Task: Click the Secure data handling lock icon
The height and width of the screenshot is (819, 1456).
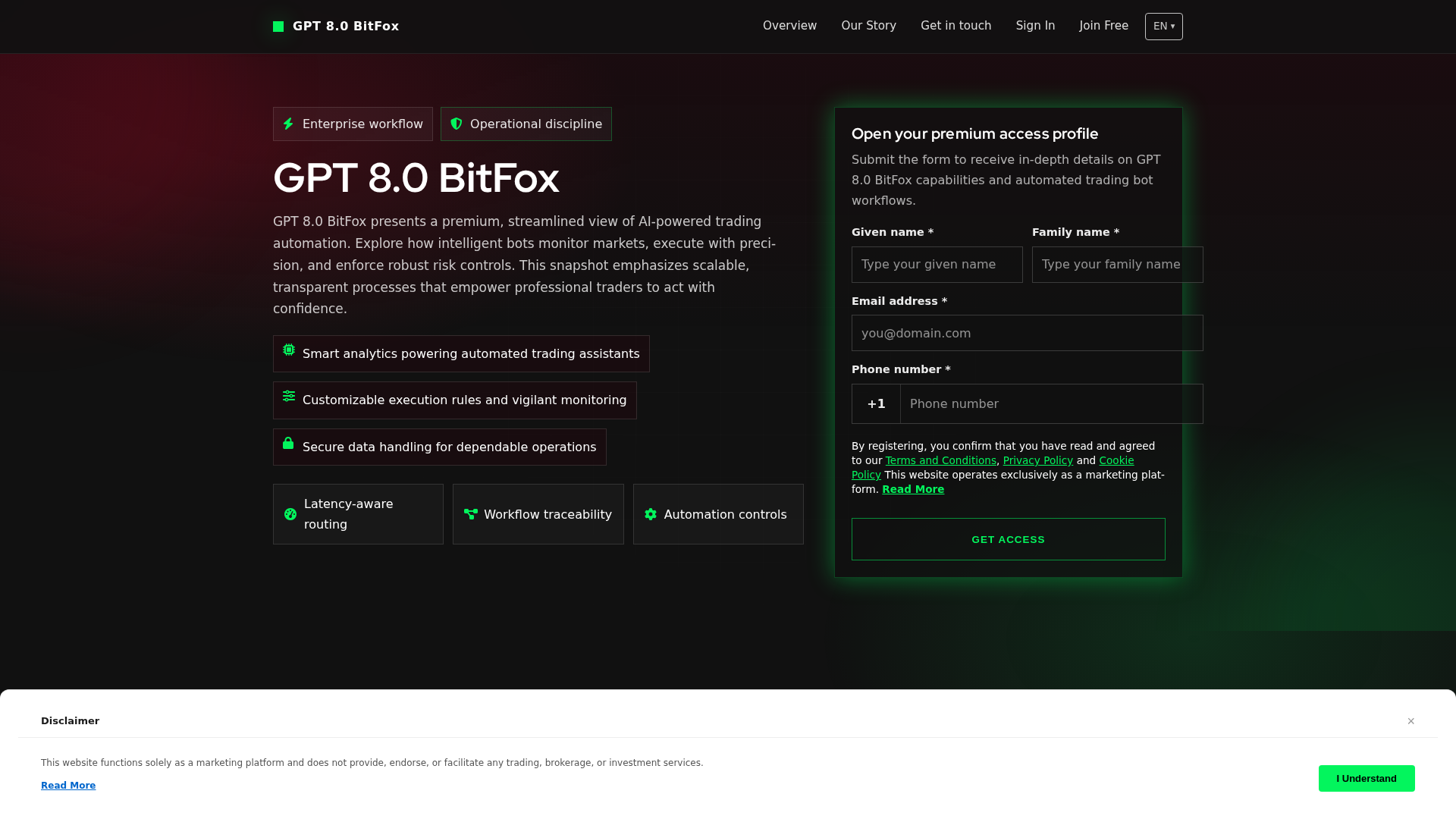Action: pos(288,443)
